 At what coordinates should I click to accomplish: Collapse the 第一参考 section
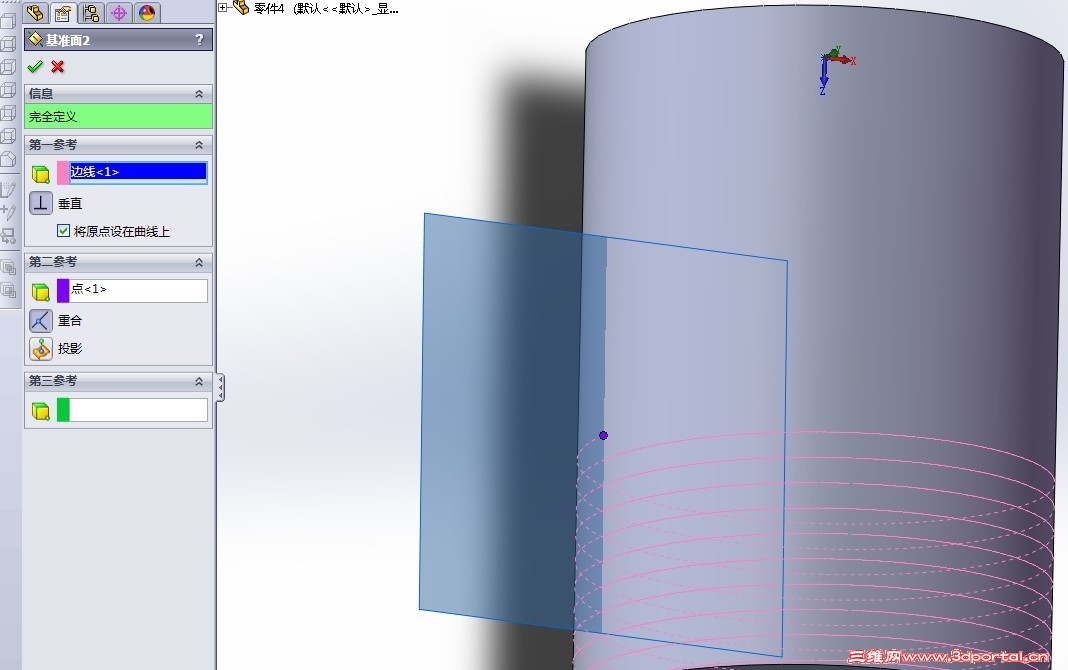tap(199, 145)
